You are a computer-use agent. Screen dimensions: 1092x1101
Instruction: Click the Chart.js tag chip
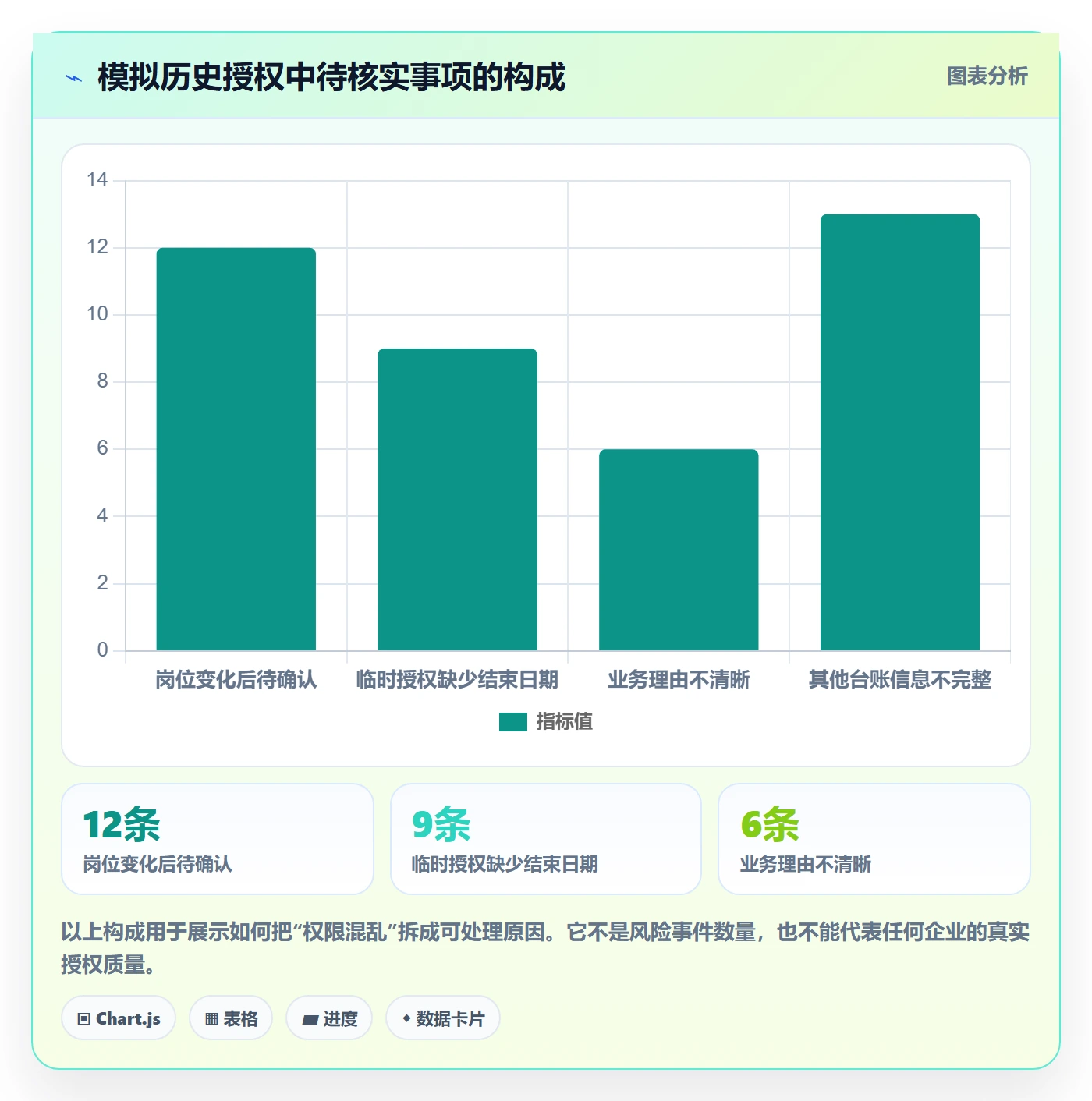[x=119, y=1018]
